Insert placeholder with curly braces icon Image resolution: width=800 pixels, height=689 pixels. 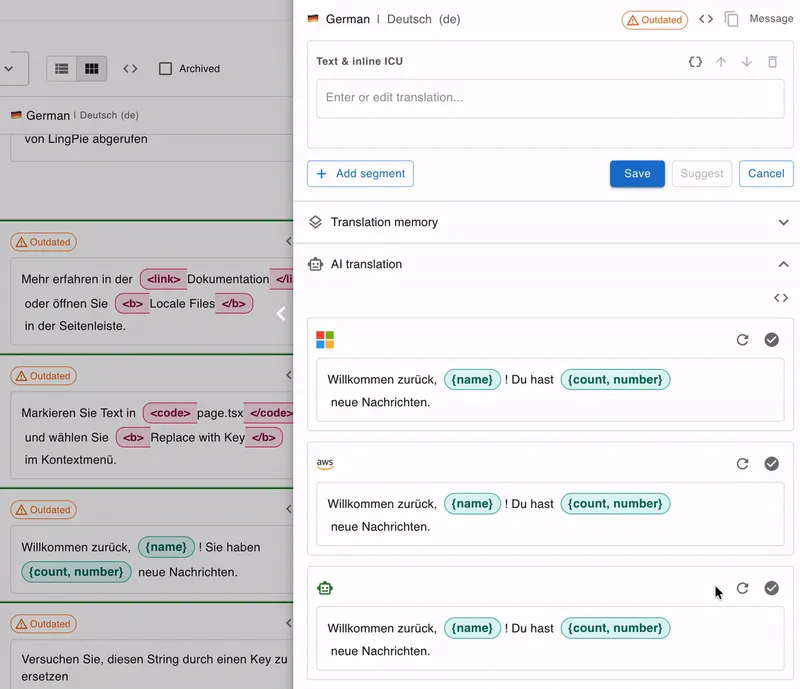[x=695, y=62]
